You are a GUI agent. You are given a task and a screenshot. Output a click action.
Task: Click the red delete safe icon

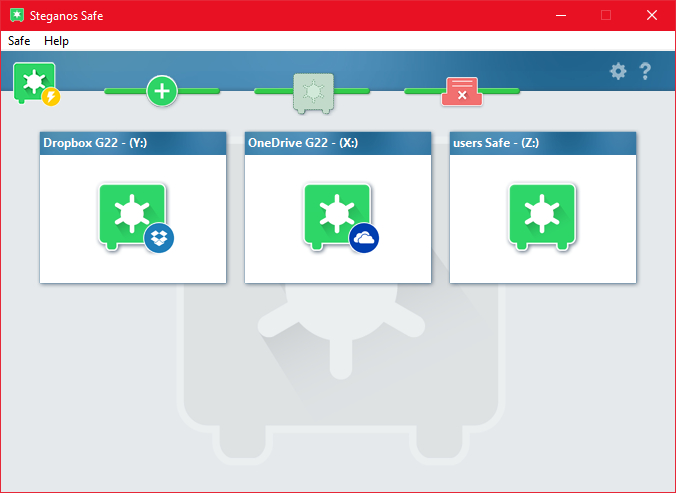[x=461, y=91]
